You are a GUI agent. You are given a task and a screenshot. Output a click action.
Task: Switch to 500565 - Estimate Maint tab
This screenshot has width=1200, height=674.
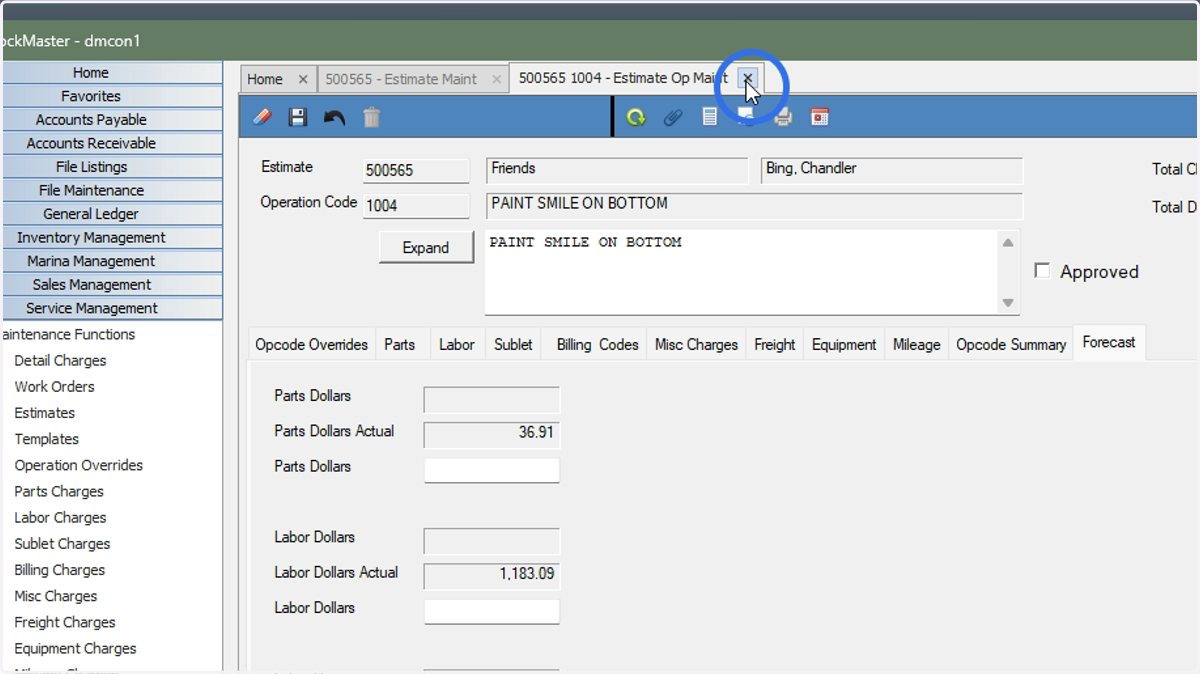pyautogui.click(x=415, y=79)
